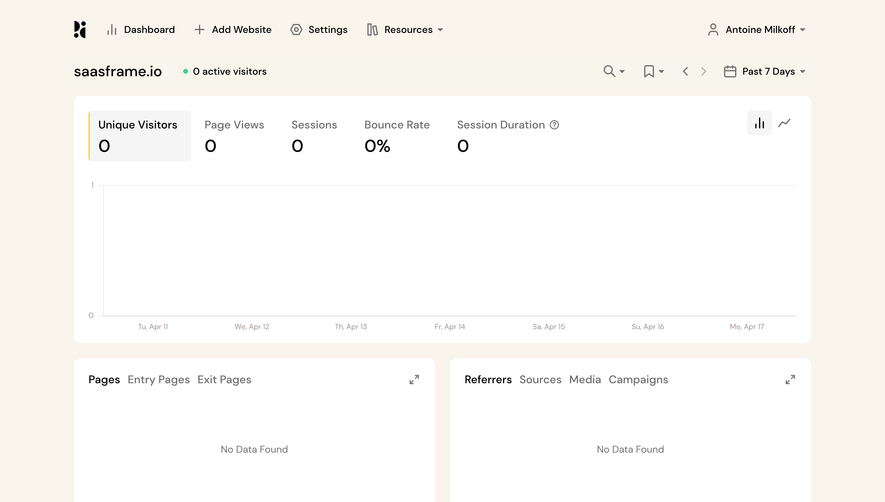Click the caret next to the search icon
This screenshot has width=885, height=502.
622,72
